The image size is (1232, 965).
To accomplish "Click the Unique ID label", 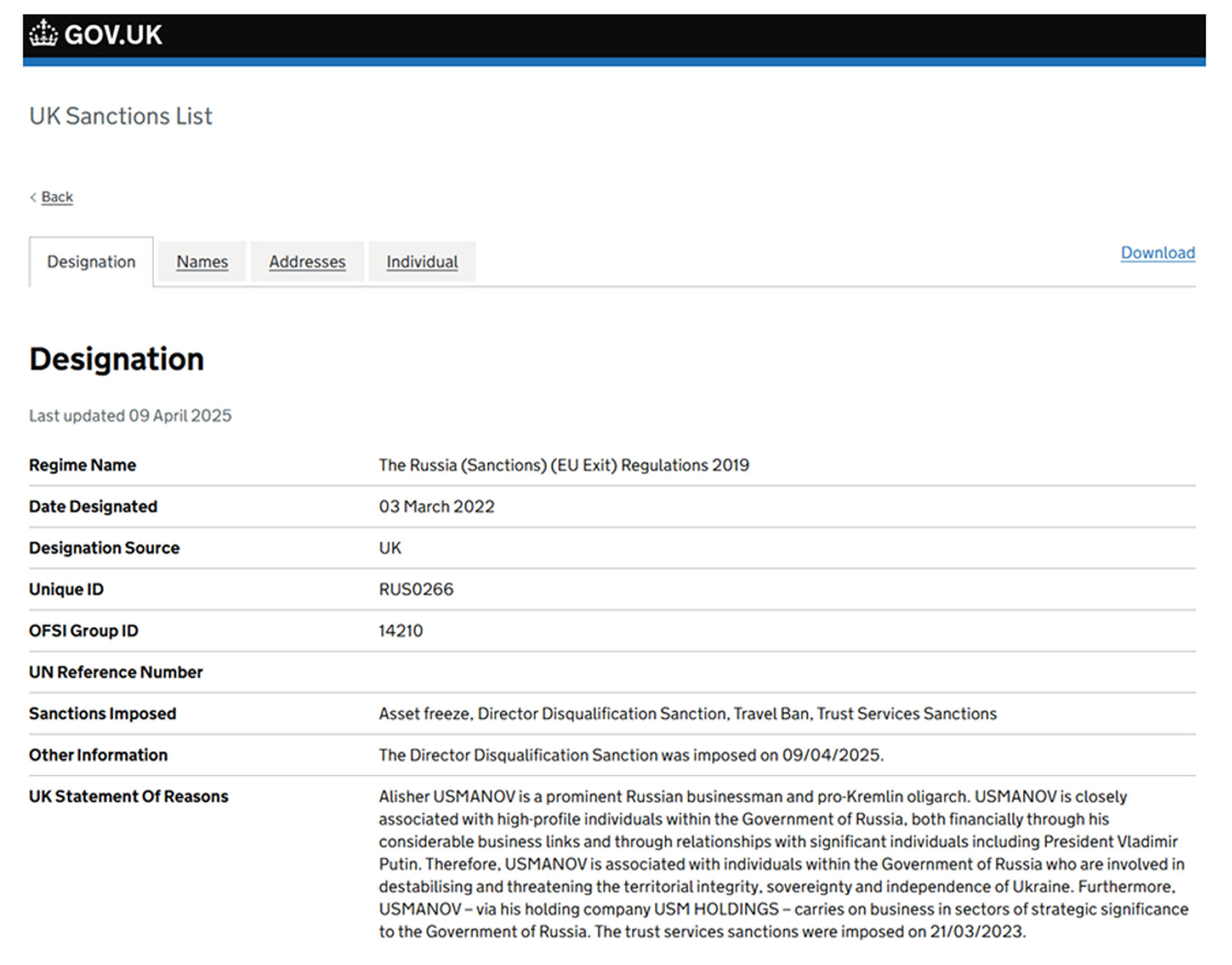I will (x=67, y=590).
